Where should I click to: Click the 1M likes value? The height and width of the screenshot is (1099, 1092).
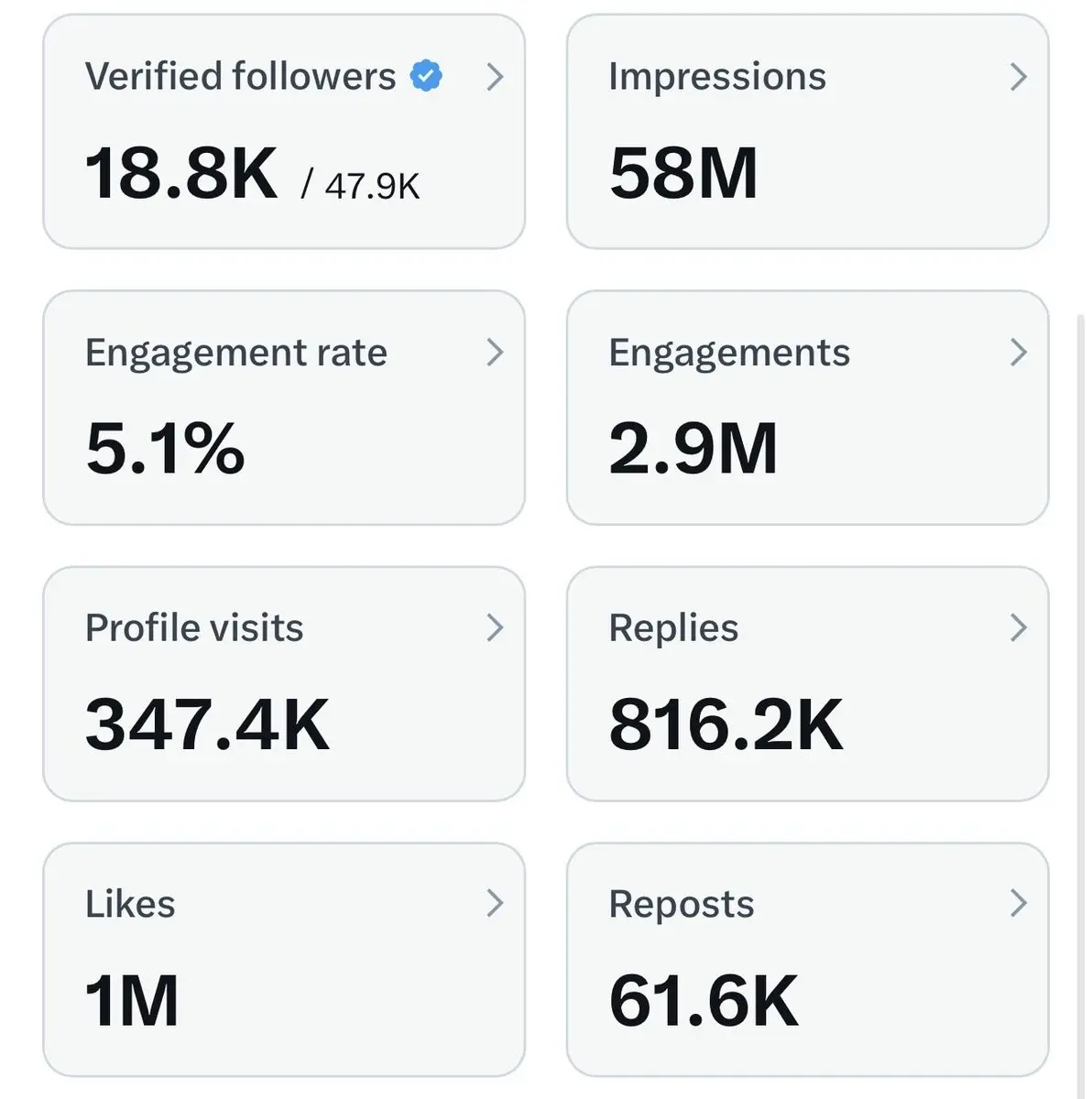click(132, 1001)
